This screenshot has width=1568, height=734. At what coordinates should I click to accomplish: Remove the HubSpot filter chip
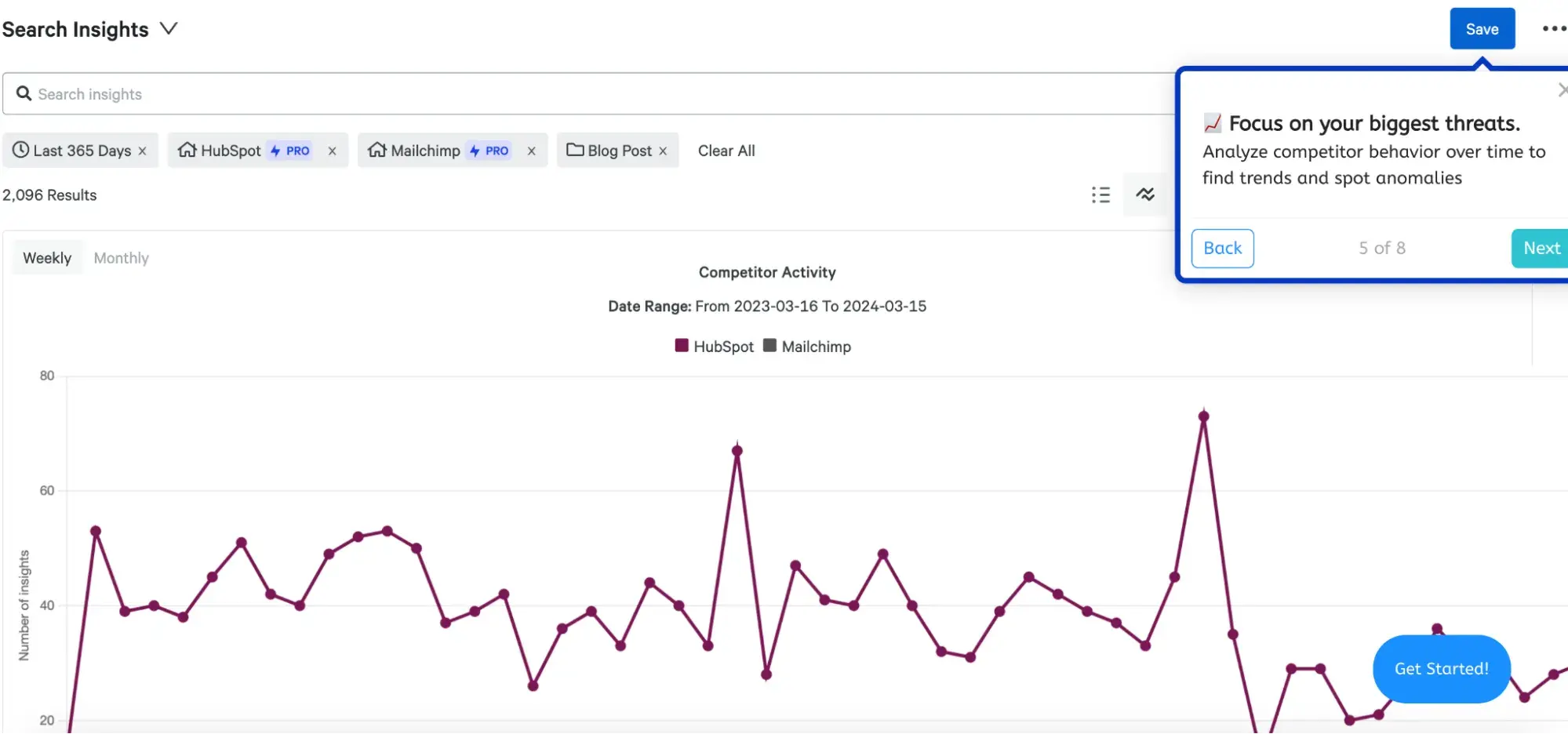333,151
